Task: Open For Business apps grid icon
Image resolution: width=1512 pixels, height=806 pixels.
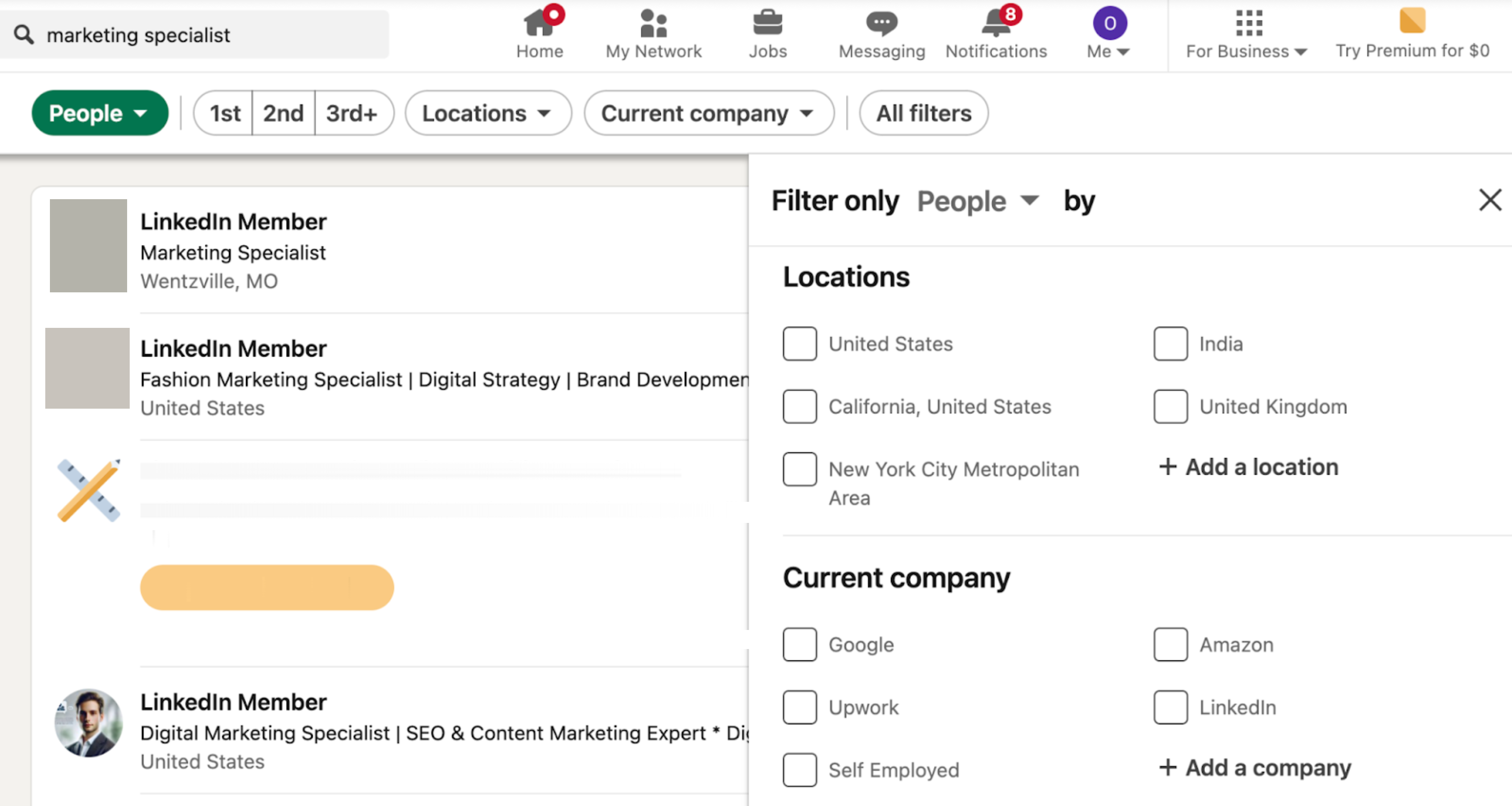Action: pyautogui.click(x=1249, y=23)
